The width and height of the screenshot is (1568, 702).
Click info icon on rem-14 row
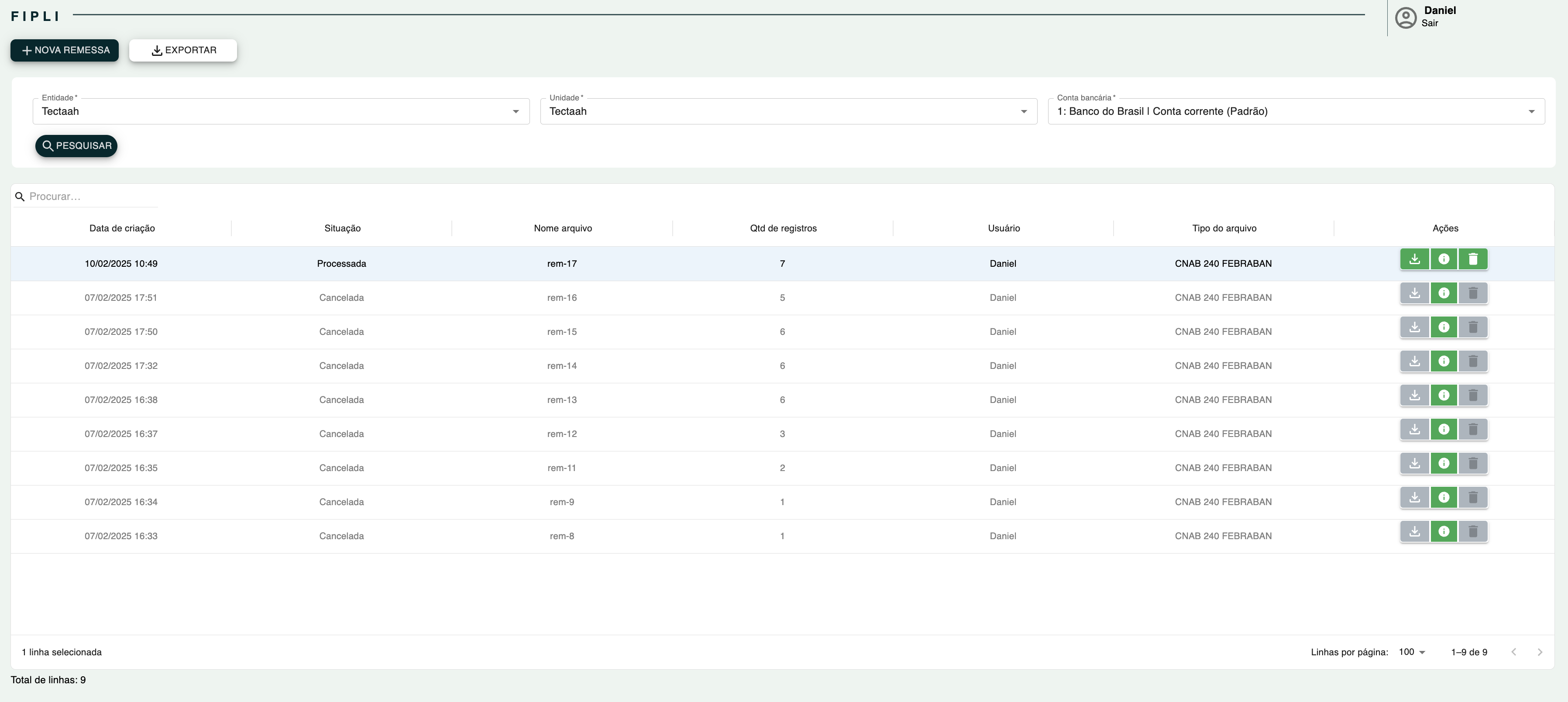[1443, 361]
